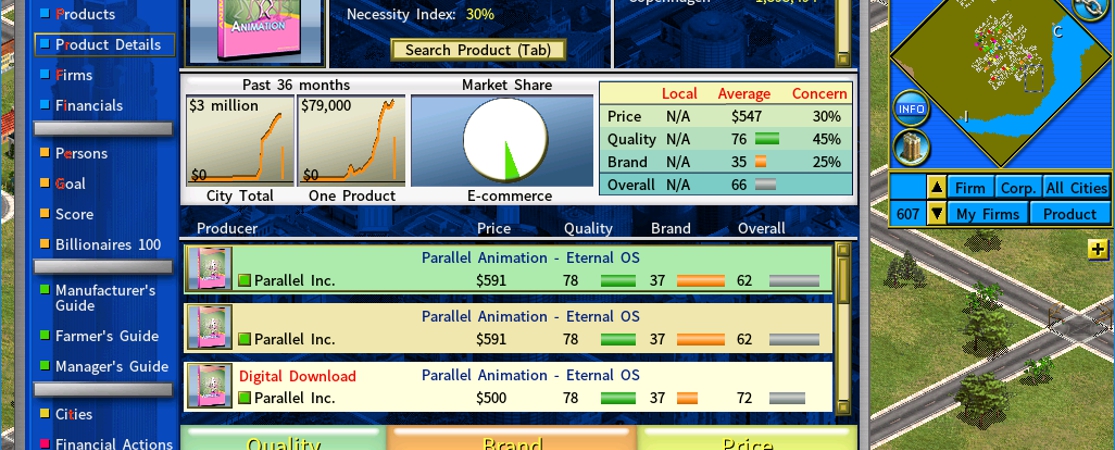View the One Product sales graph
The height and width of the screenshot is (450, 1115).
point(351,141)
